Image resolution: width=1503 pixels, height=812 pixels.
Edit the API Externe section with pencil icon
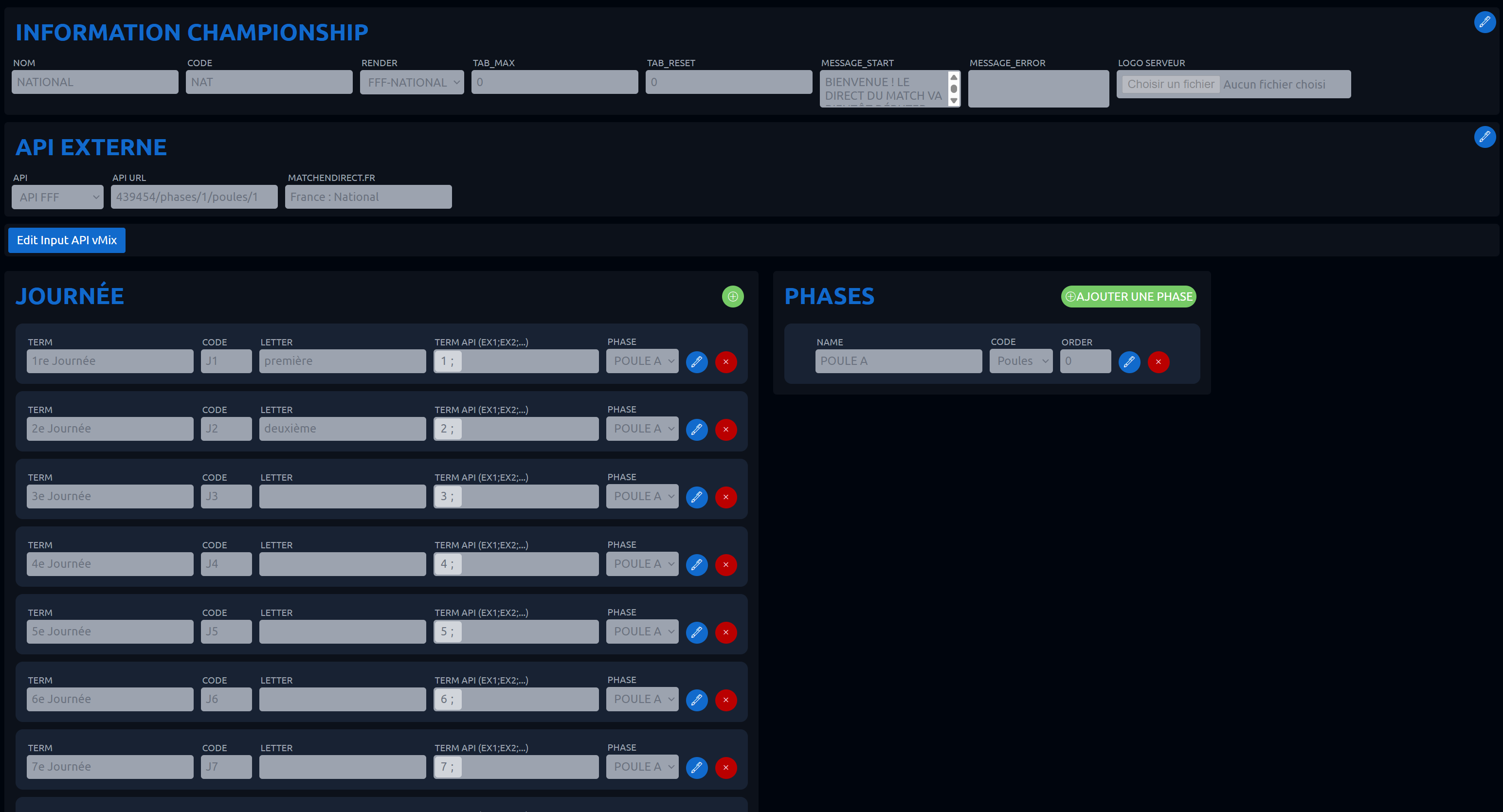(x=1485, y=137)
